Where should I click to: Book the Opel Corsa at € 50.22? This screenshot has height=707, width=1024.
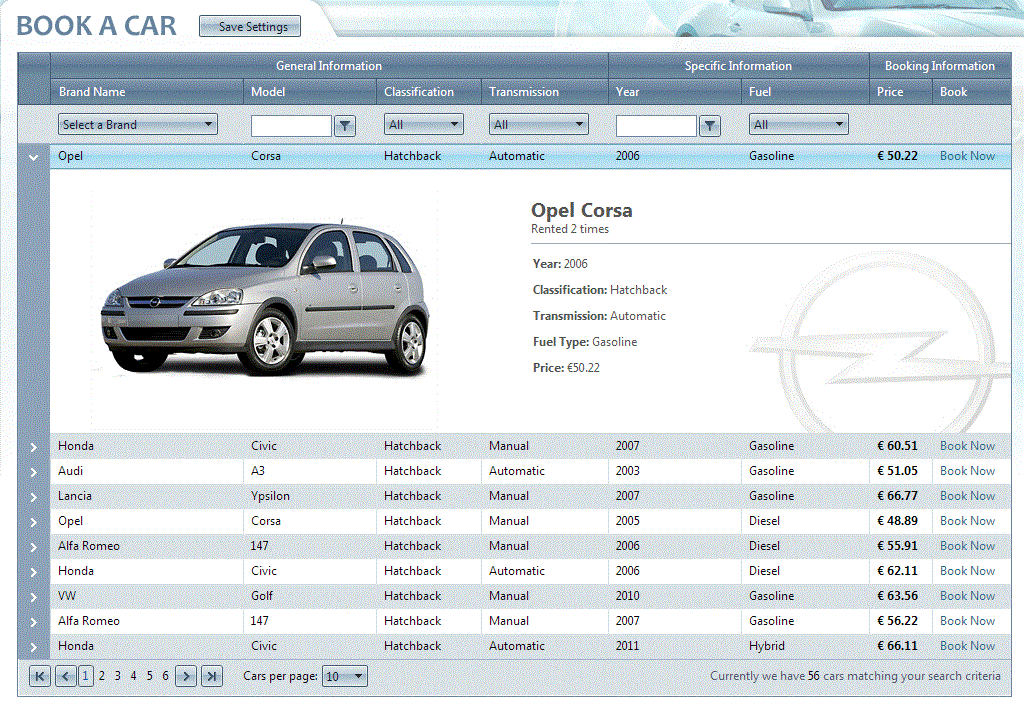coord(967,156)
